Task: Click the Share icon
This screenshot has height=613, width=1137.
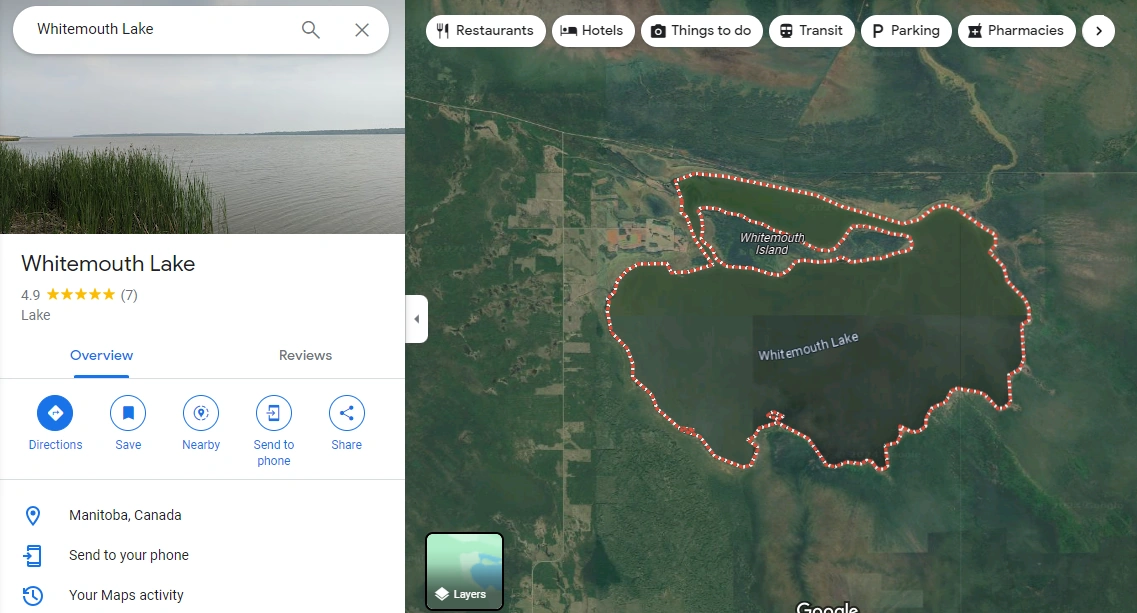Action: (x=347, y=413)
